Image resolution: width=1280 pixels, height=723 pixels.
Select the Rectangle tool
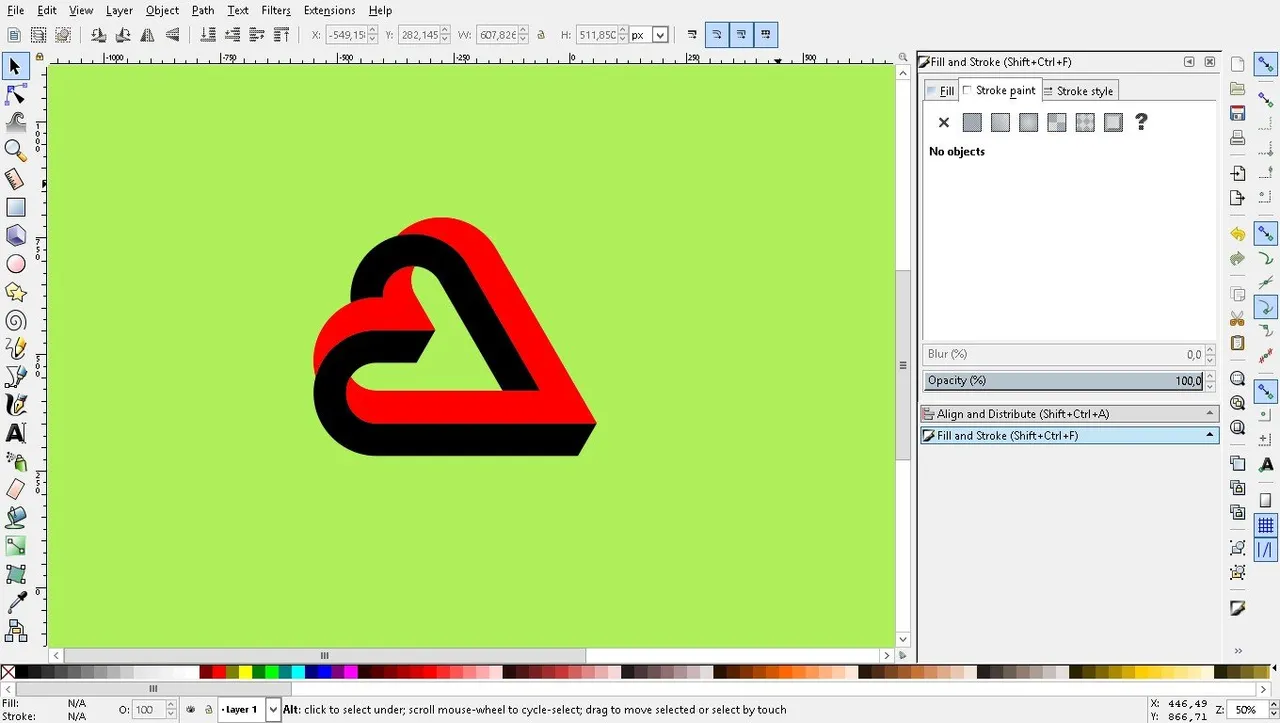coord(16,207)
